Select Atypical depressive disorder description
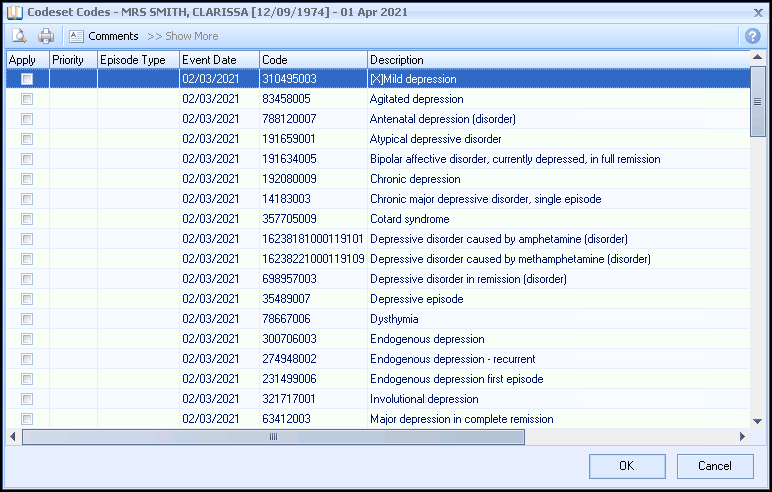This screenshot has height=492, width=772. (x=435, y=139)
